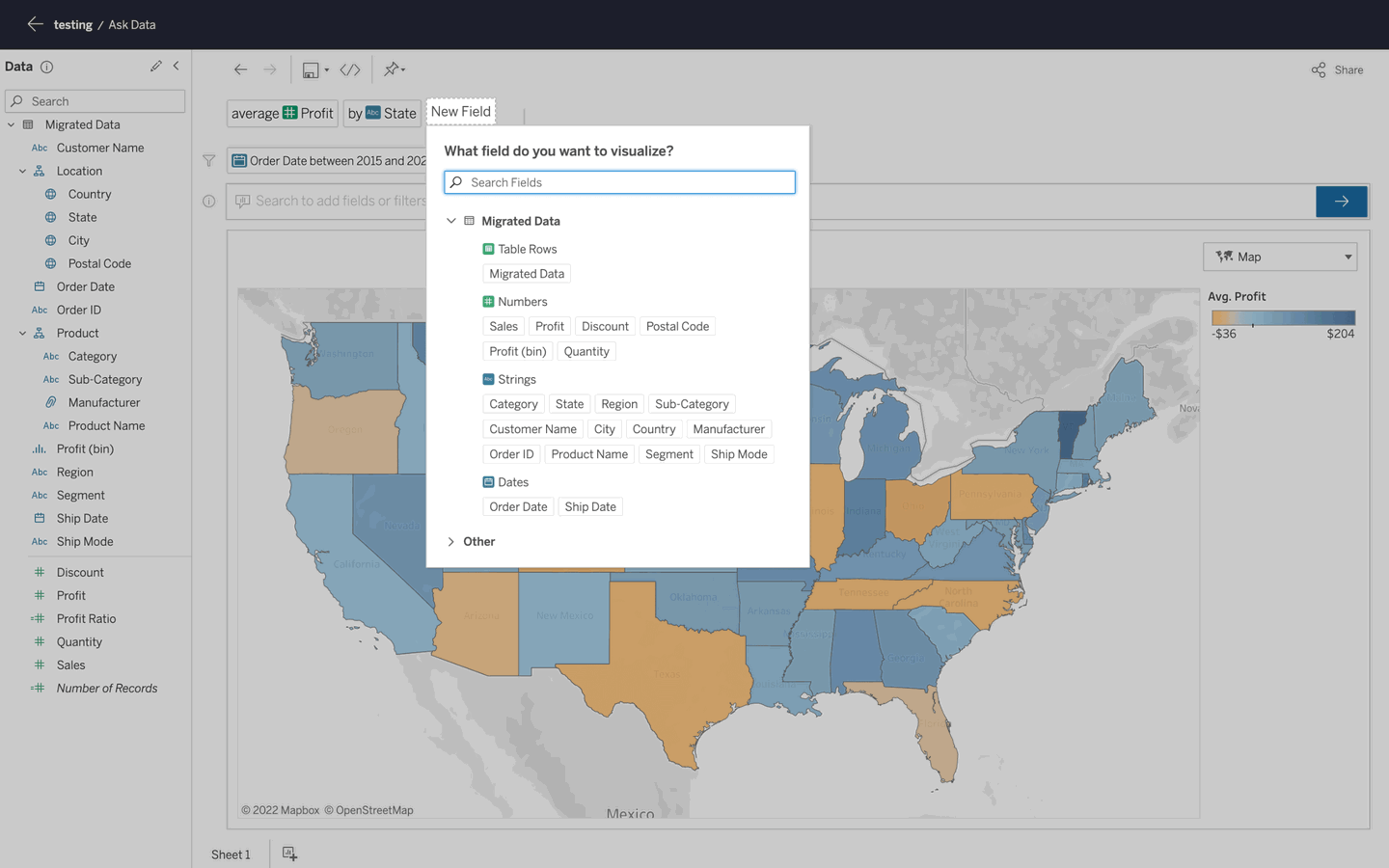This screenshot has height=868, width=1389.
Task: Open the embed code (</>) icon
Action: pos(349,68)
